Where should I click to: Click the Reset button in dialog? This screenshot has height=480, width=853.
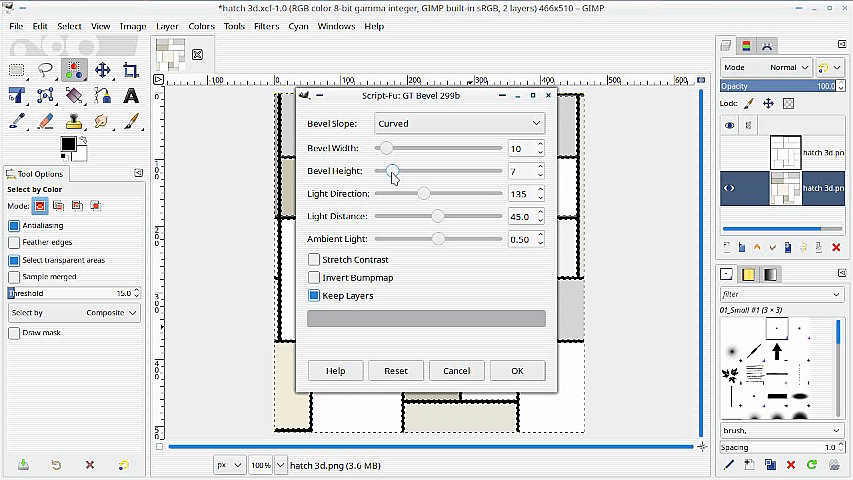pos(396,371)
